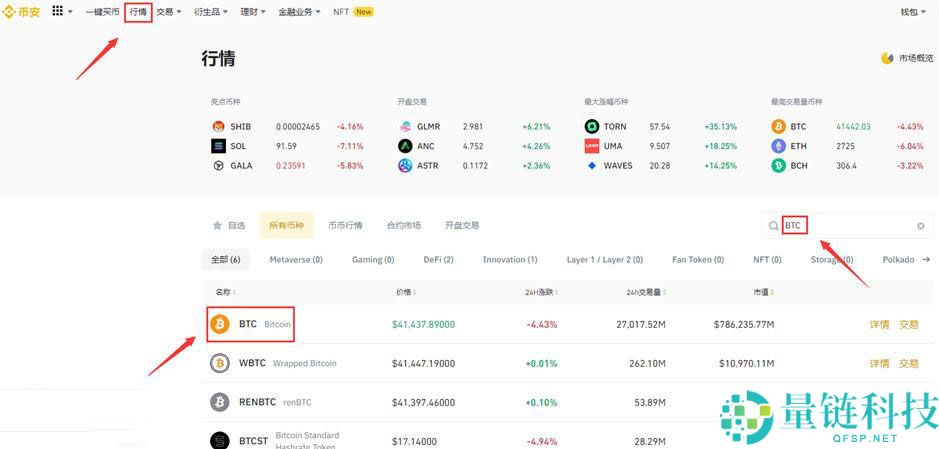Clear the BTC search field

pyautogui.click(x=920, y=226)
